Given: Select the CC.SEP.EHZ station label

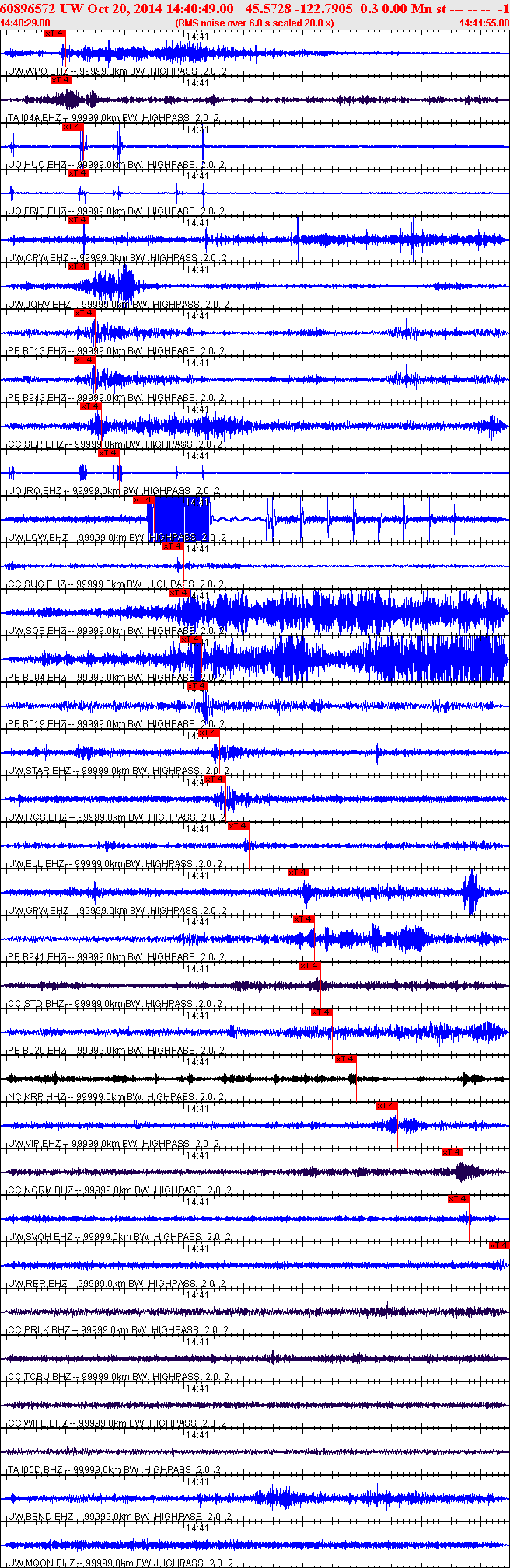Looking at the screenshot, I should (x=36, y=444).
